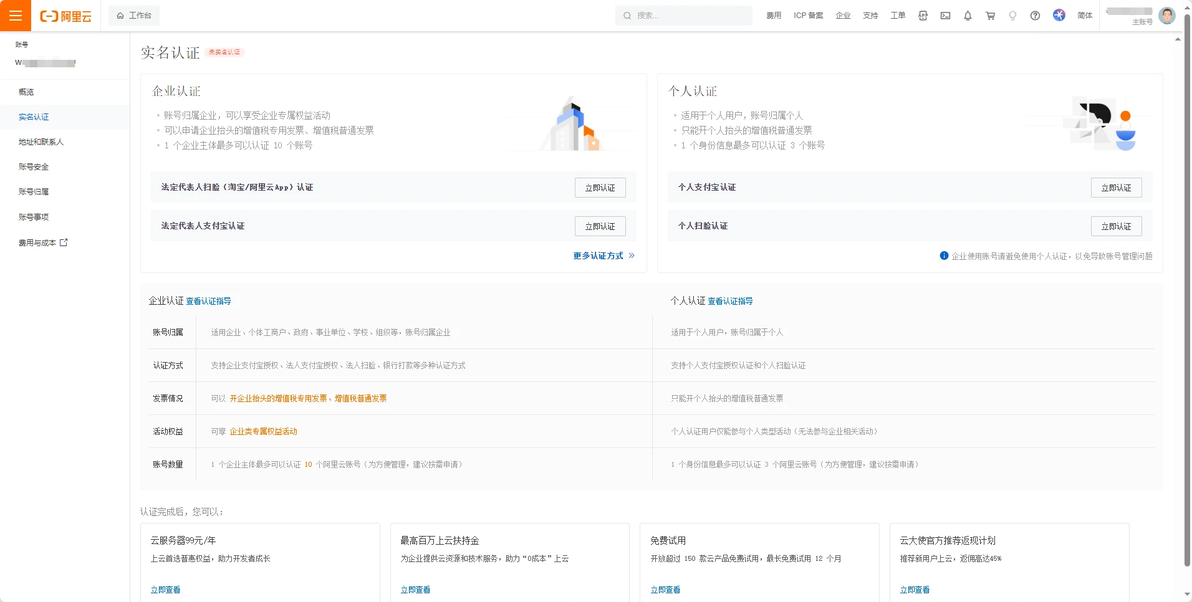The image size is (1192, 602).
Task: Click the 未实名认证 status badge
Action: pos(224,52)
